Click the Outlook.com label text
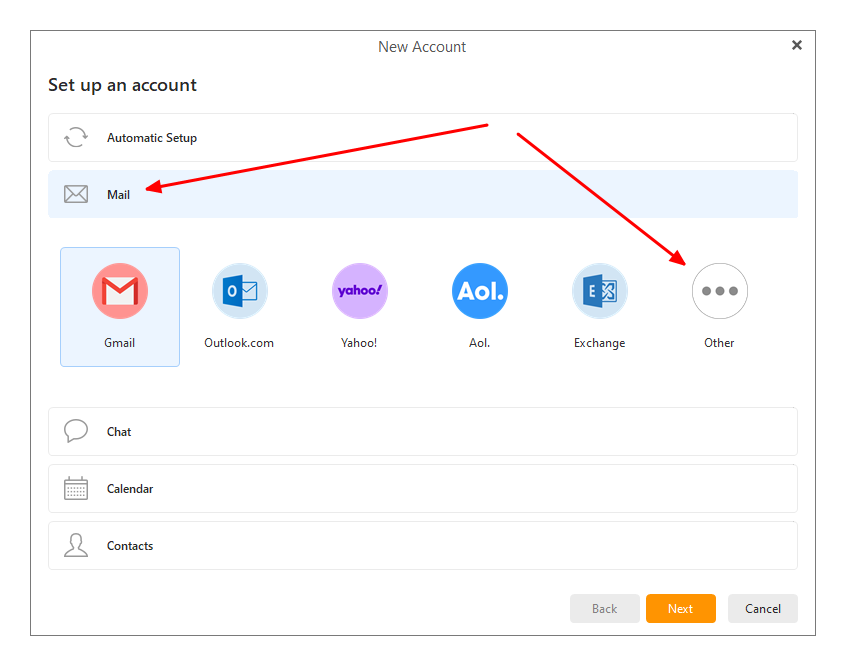846x666 pixels. click(x=239, y=343)
